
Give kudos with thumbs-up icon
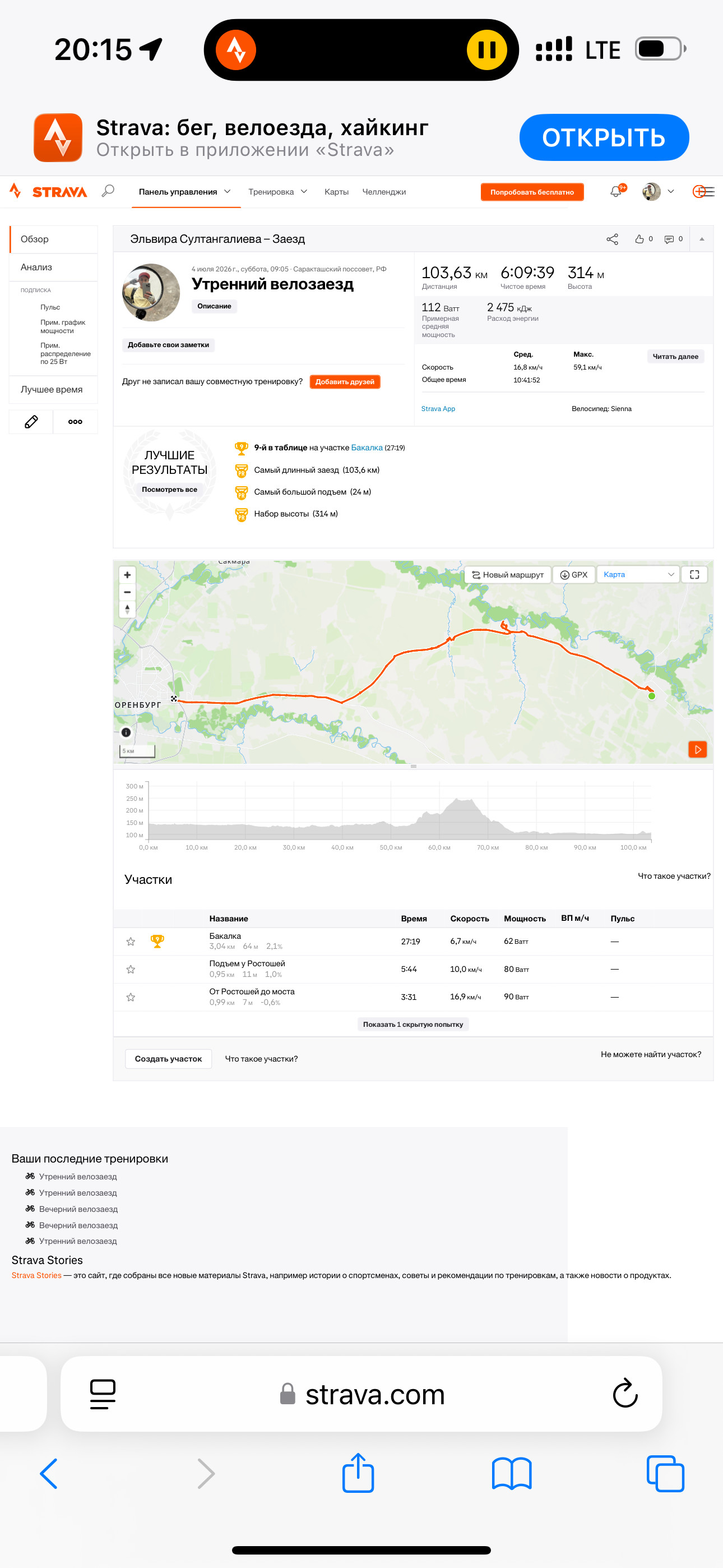pos(639,239)
